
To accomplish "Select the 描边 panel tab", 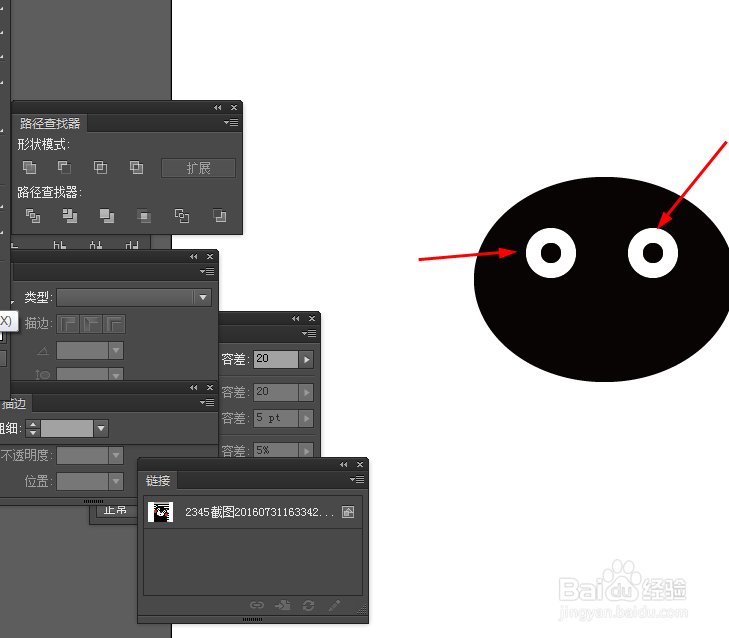I will [14, 404].
